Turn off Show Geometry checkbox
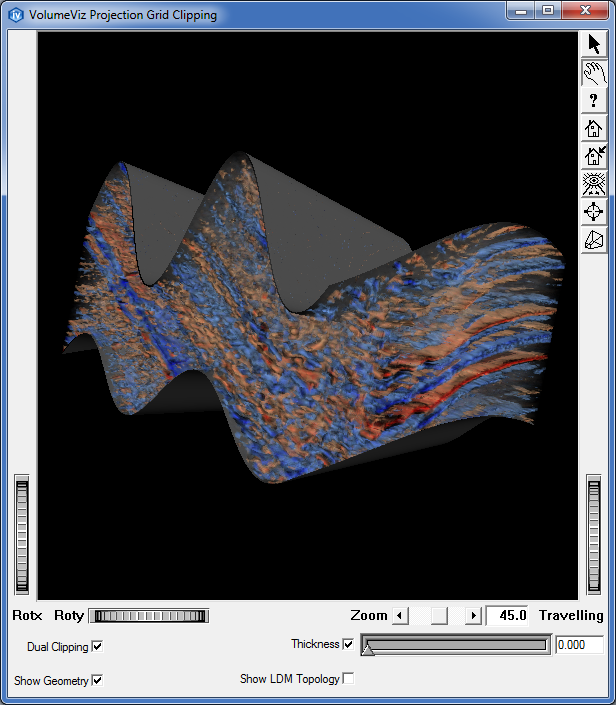Screen dimensions: 616x705 pos(97,681)
